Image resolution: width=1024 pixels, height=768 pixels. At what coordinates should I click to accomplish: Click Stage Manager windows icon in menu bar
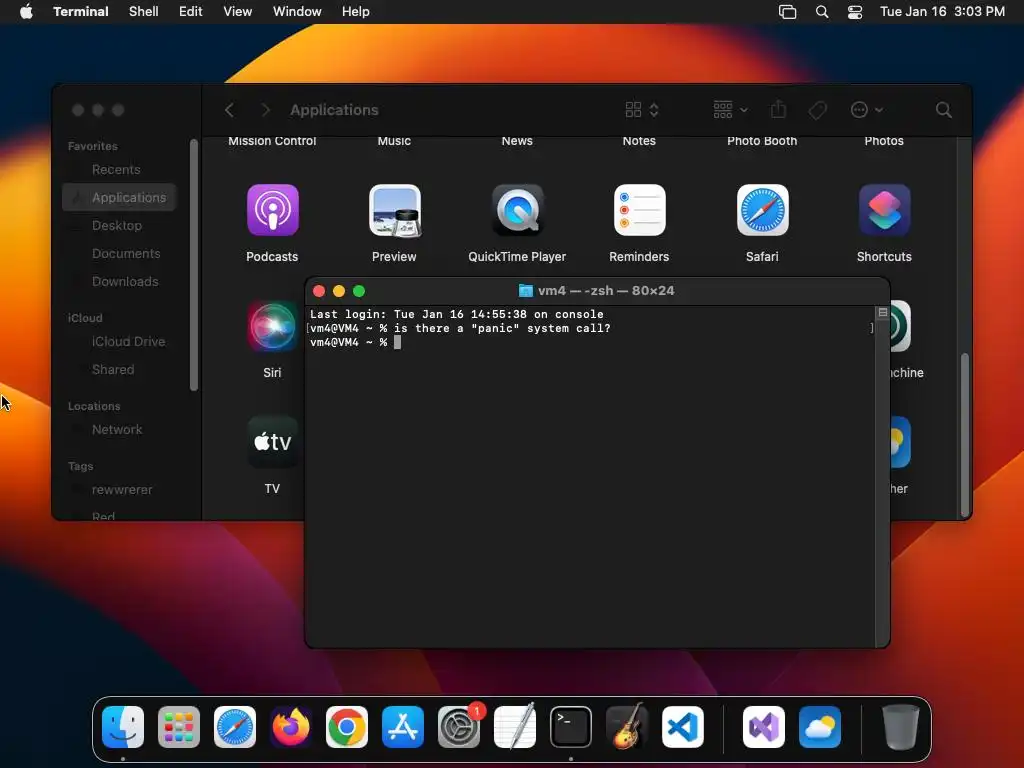click(788, 12)
